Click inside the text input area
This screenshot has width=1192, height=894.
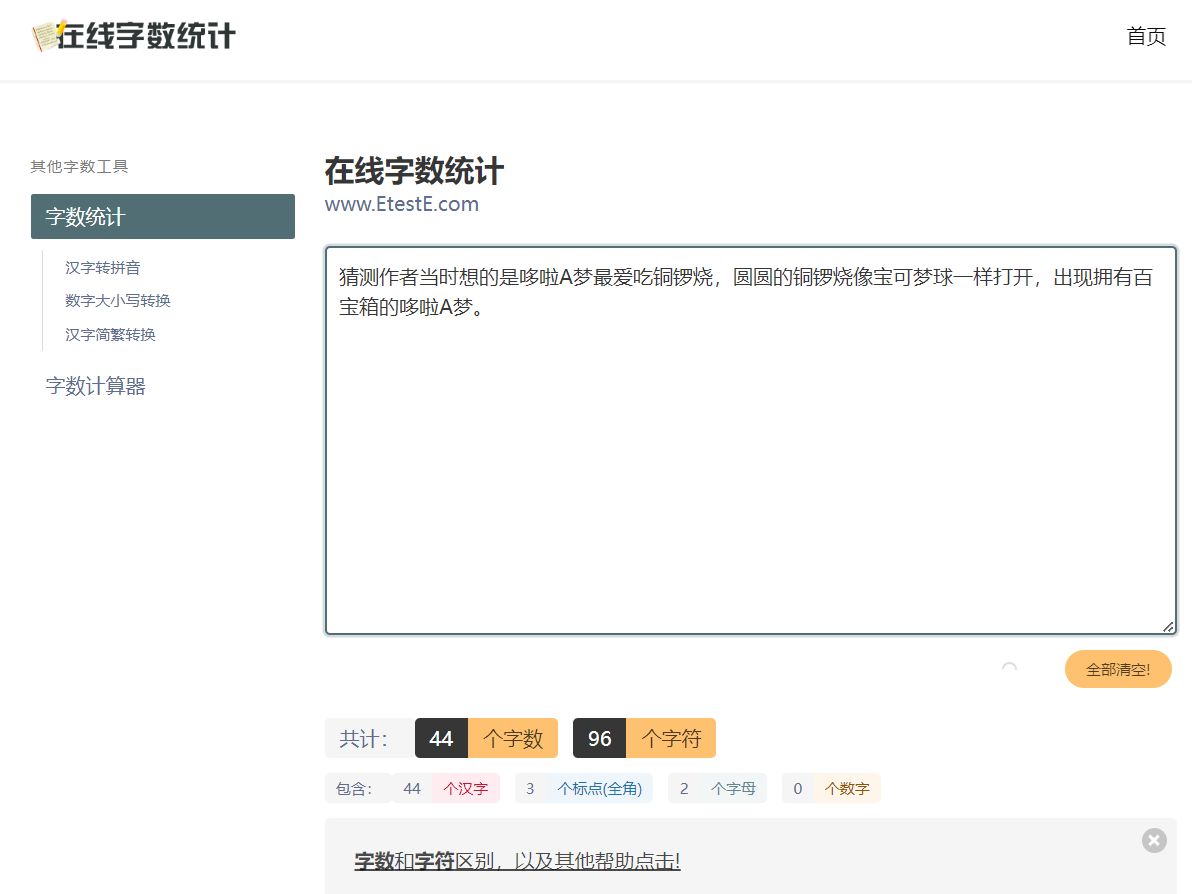pos(751,440)
